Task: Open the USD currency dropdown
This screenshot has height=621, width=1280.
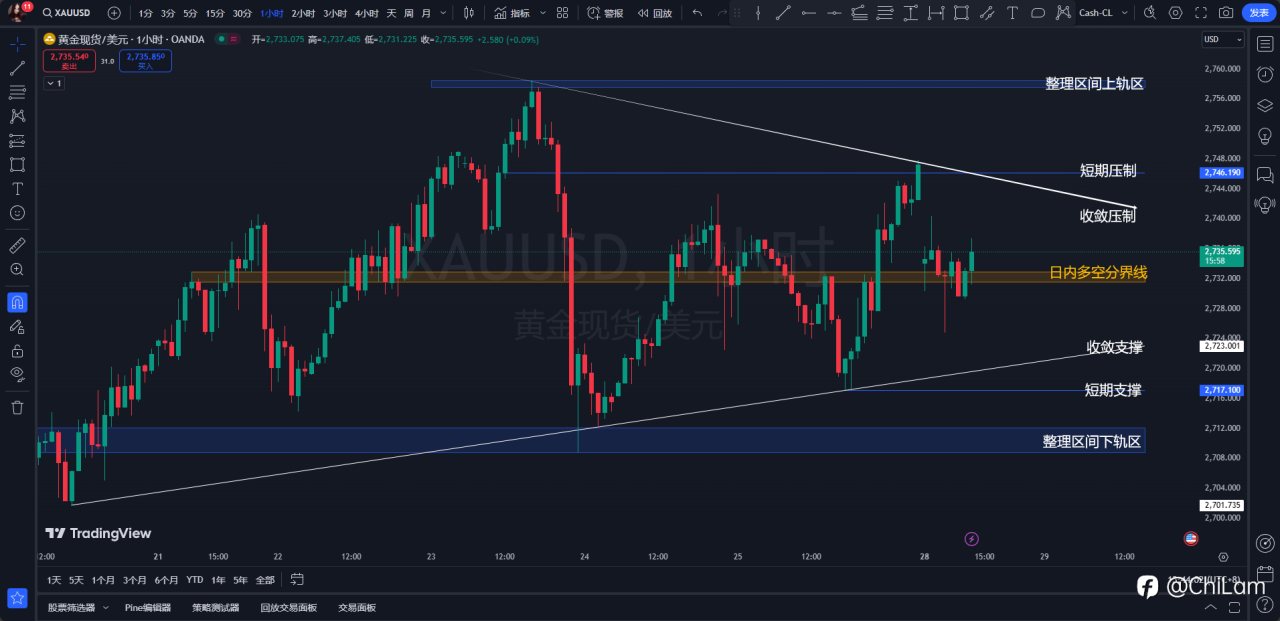Action: (x=1223, y=39)
